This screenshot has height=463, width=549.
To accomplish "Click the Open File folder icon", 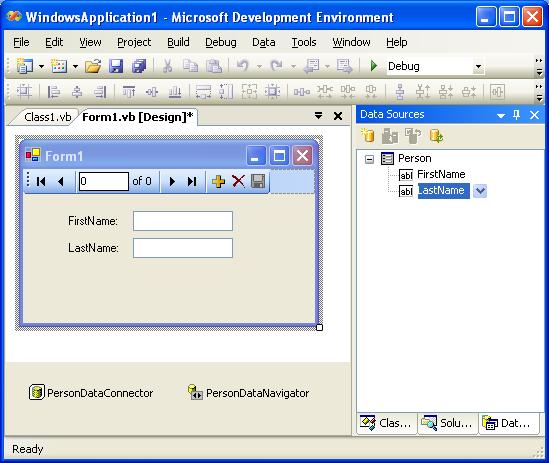I will (x=93, y=66).
